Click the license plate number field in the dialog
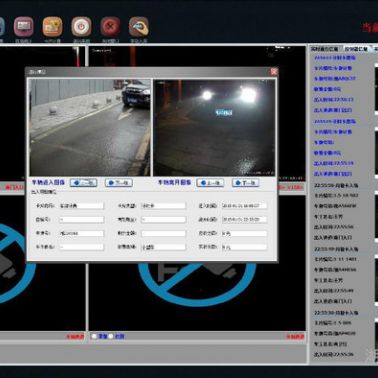 [x=82, y=233]
